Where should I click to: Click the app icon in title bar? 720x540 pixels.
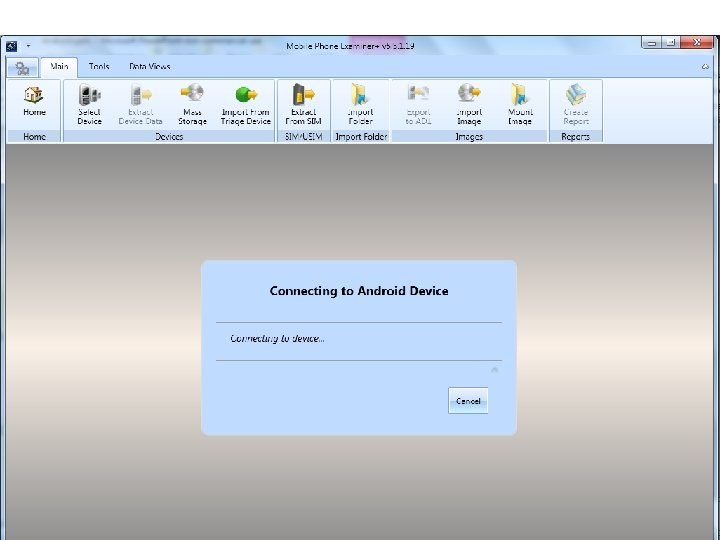point(11,46)
